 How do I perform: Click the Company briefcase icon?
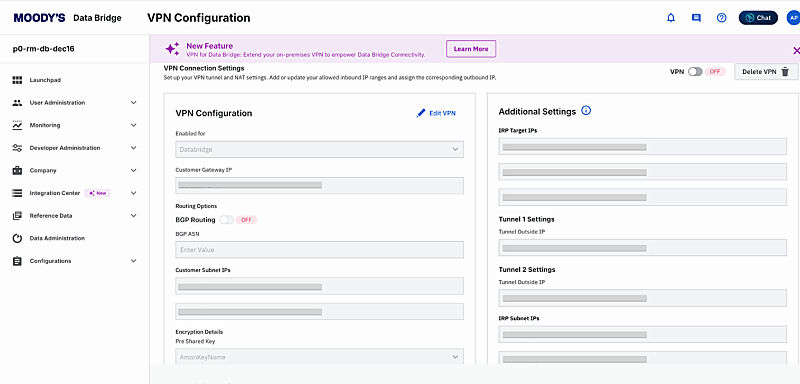[x=17, y=170]
